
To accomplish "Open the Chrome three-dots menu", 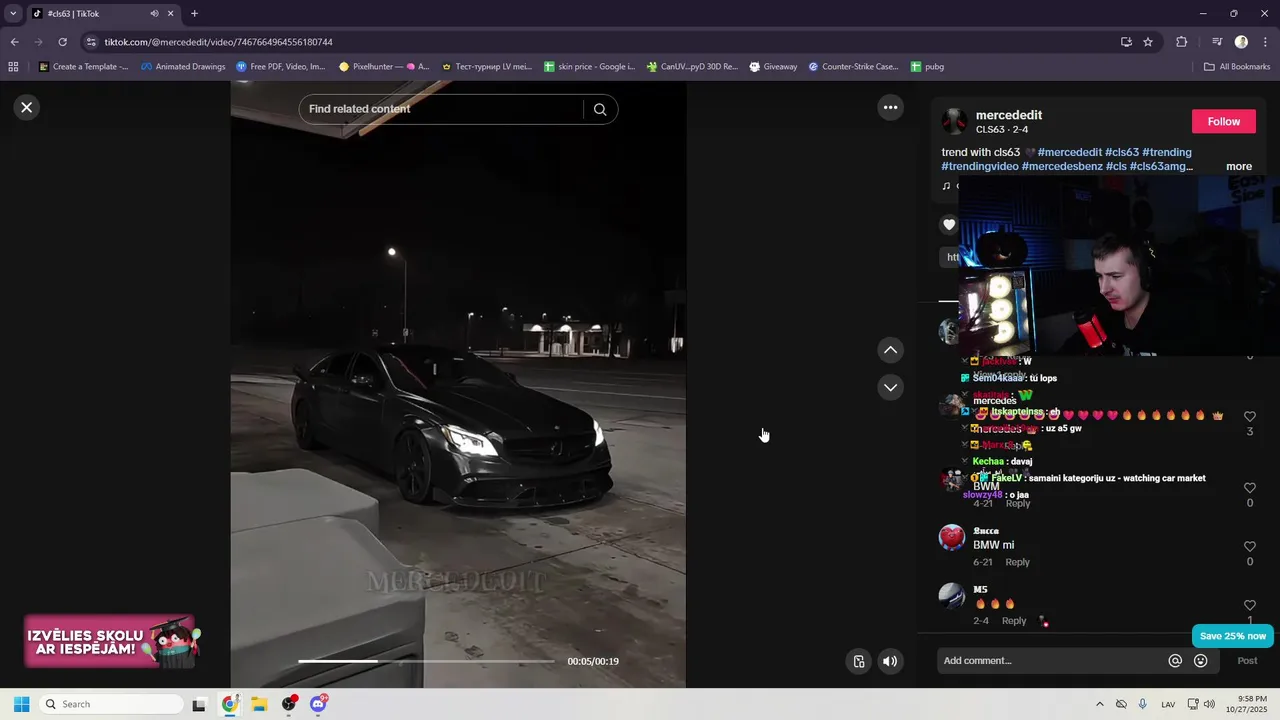I will coord(1266,42).
